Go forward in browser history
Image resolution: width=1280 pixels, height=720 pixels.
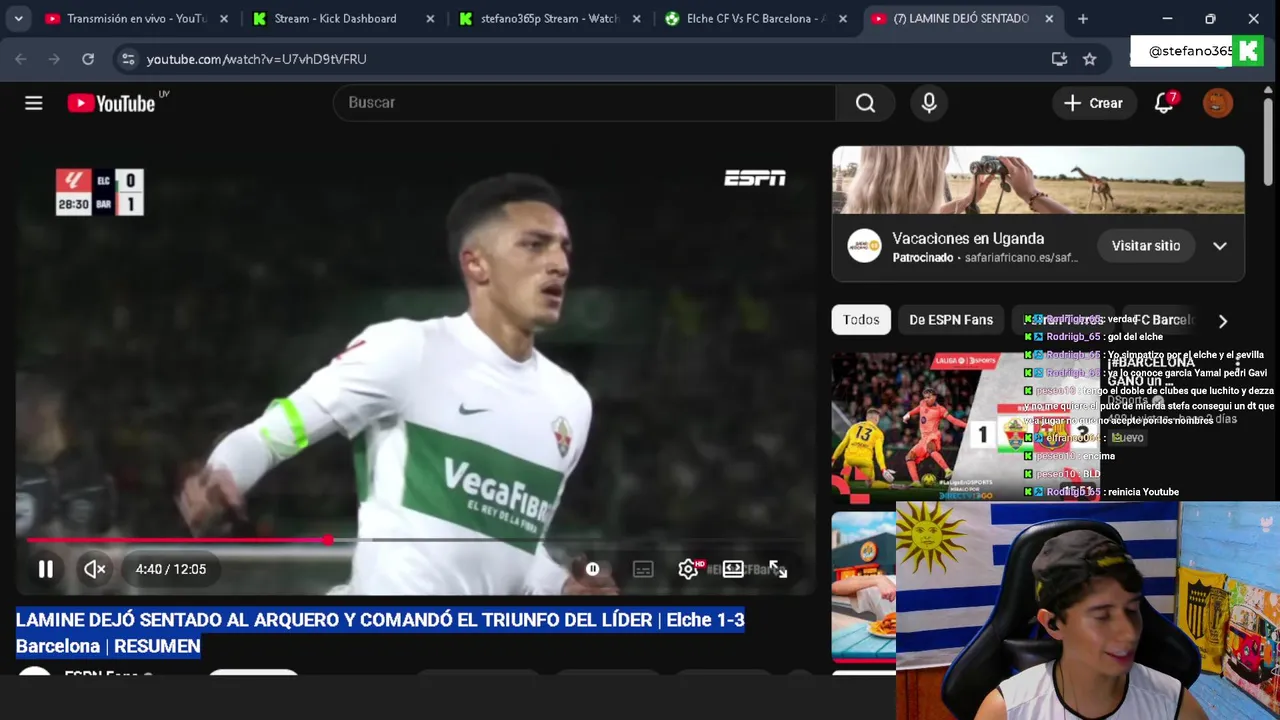coord(54,59)
